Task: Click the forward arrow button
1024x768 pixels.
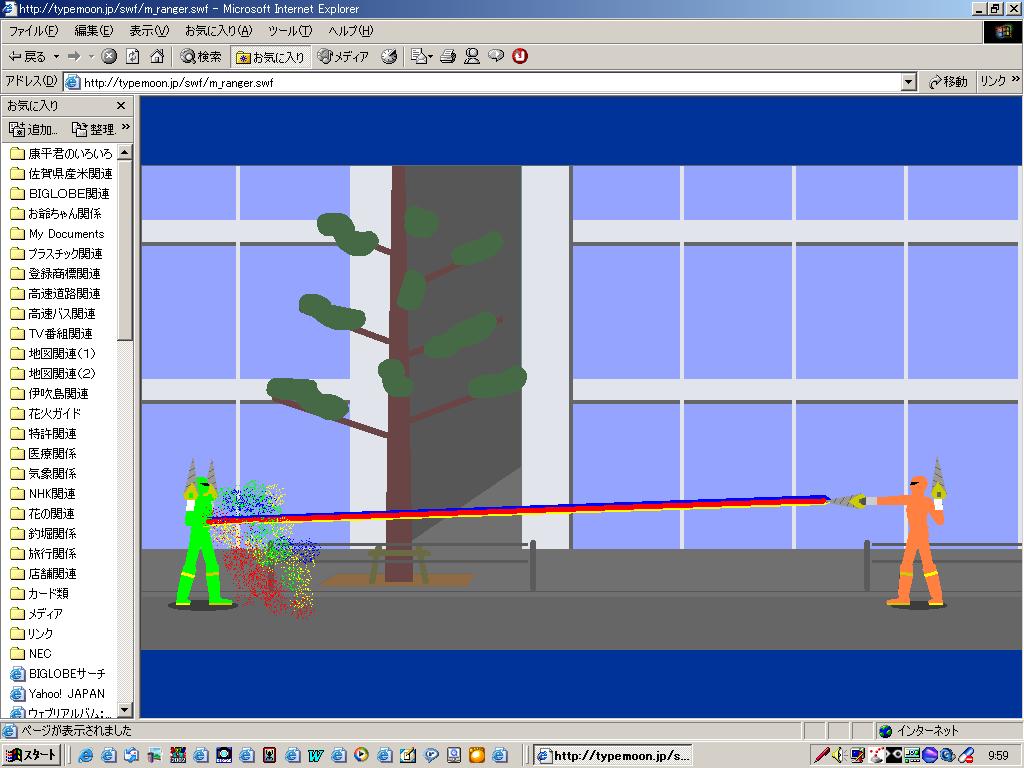Action: 74,57
